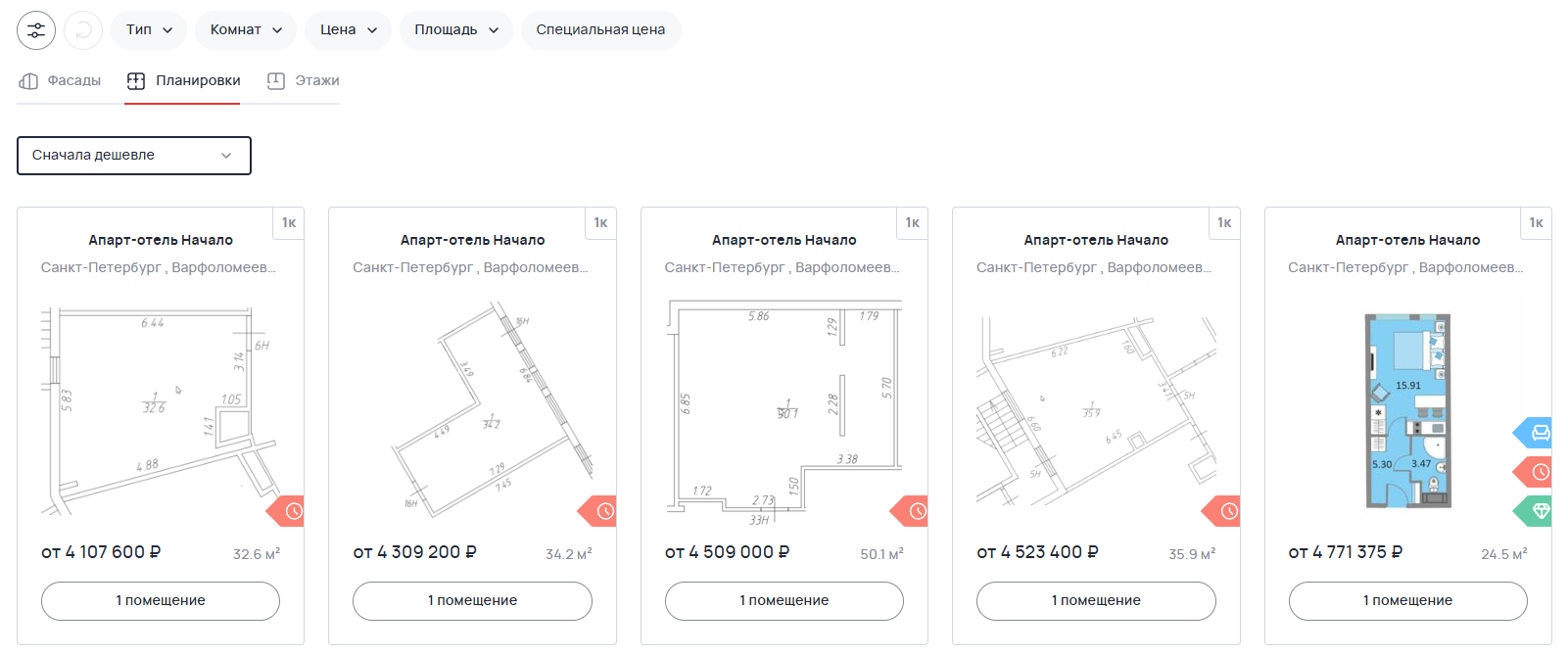Expand the Комнат filter dropdown

click(246, 30)
